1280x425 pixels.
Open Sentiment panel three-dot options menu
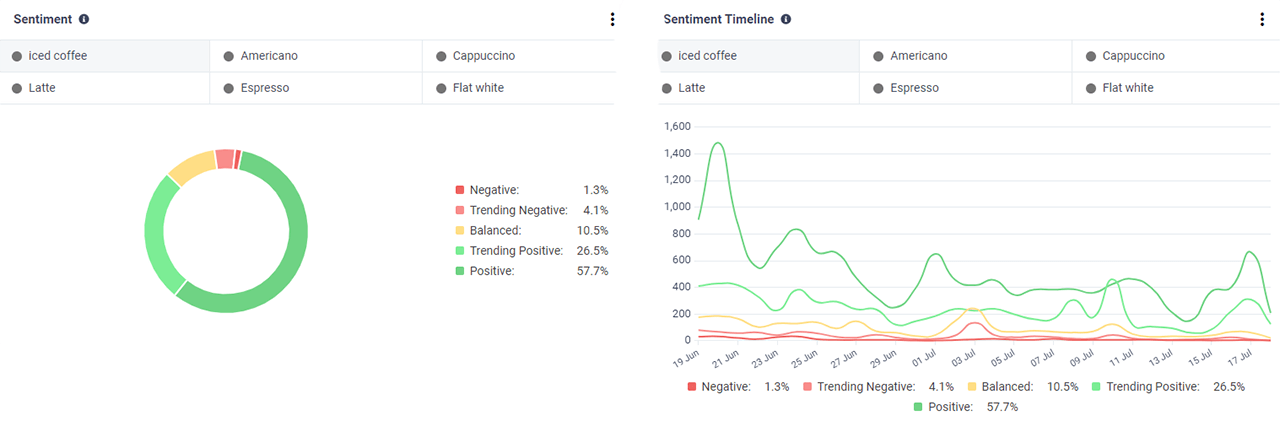pos(612,19)
